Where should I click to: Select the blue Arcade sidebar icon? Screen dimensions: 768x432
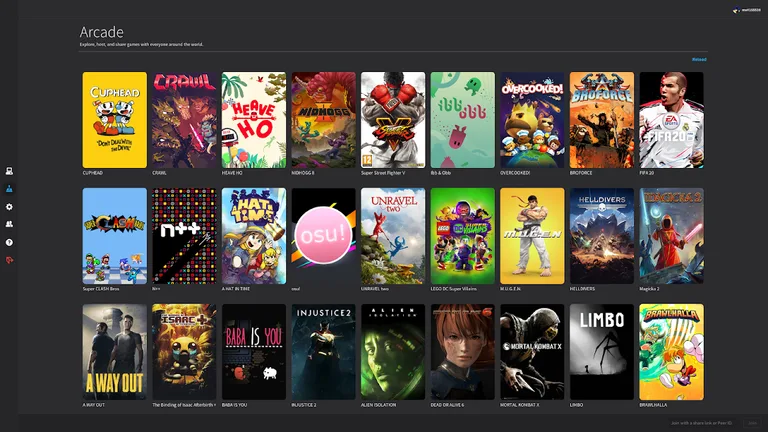pyautogui.click(x=9, y=188)
